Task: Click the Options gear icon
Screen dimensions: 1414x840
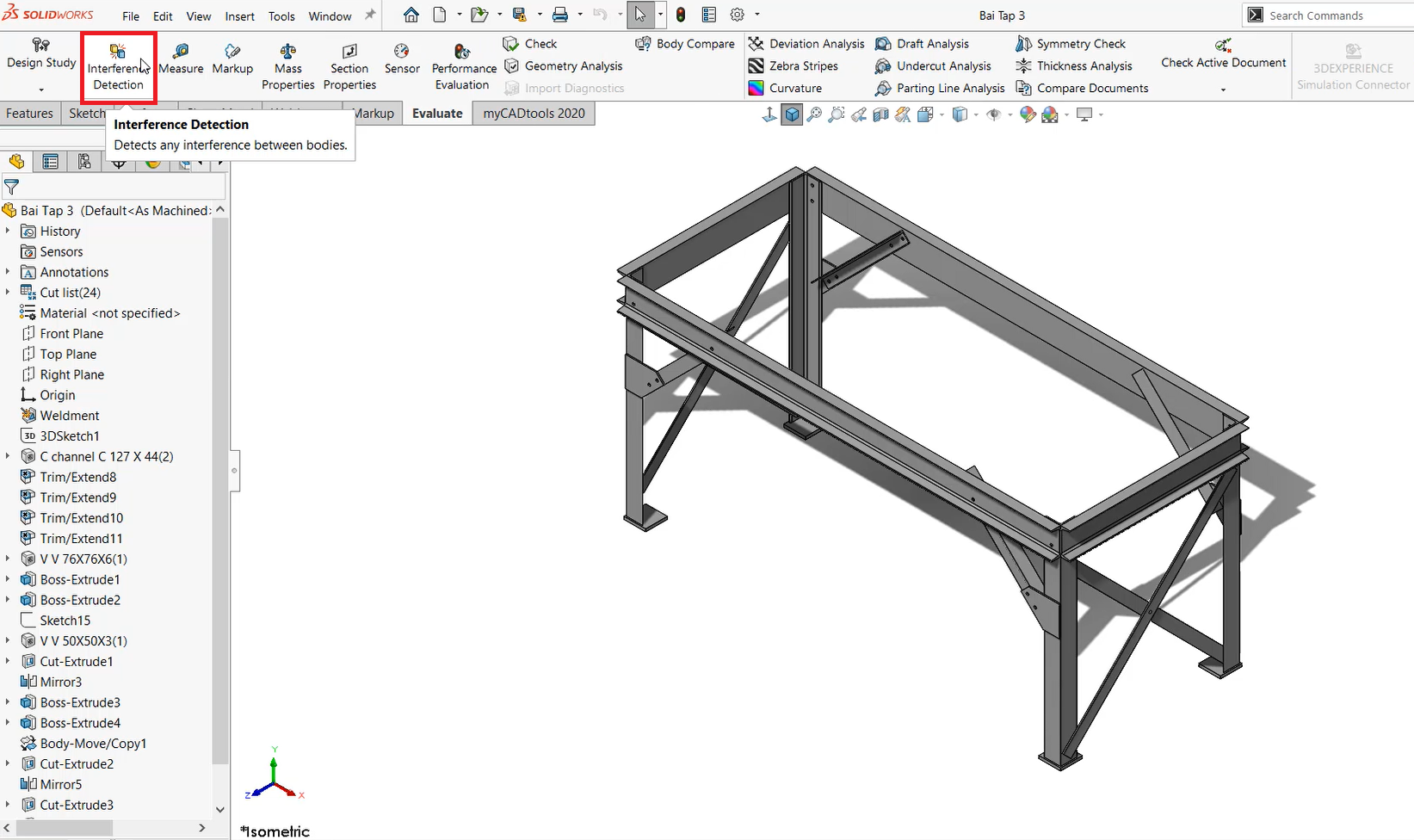Action: coord(738,15)
